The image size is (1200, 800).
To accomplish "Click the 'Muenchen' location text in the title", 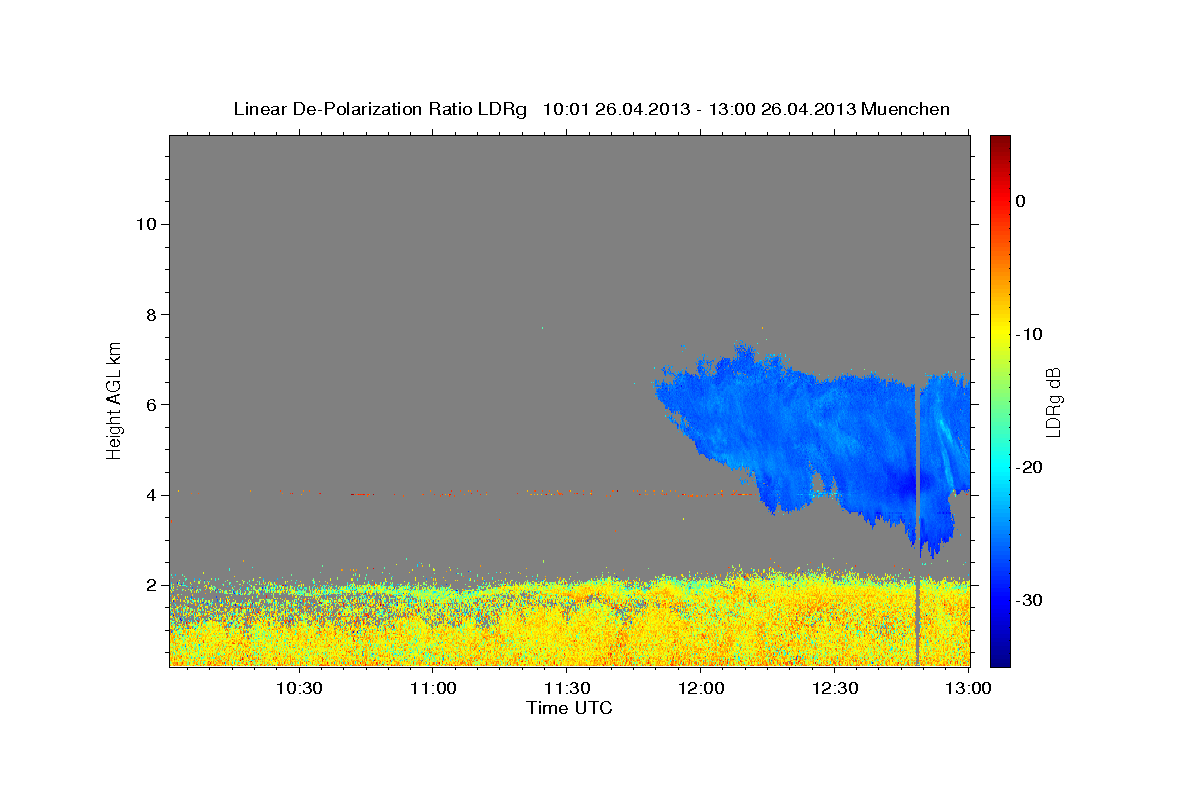I will point(906,109).
